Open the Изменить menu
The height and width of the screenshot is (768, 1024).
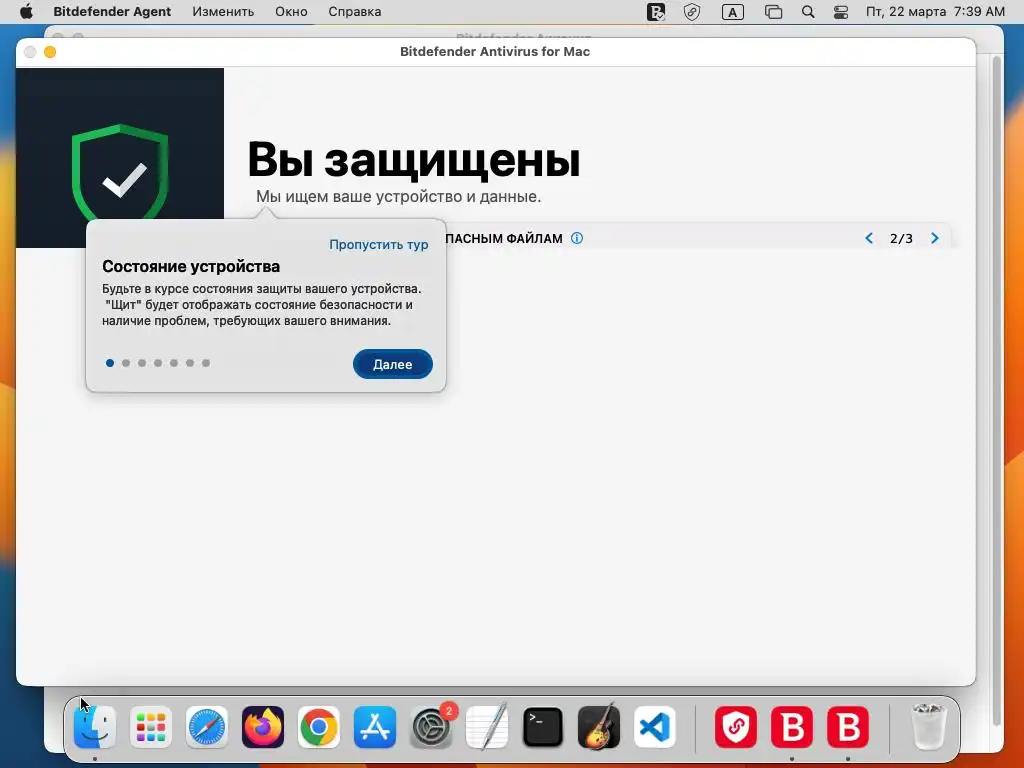(x=223, y=12)
